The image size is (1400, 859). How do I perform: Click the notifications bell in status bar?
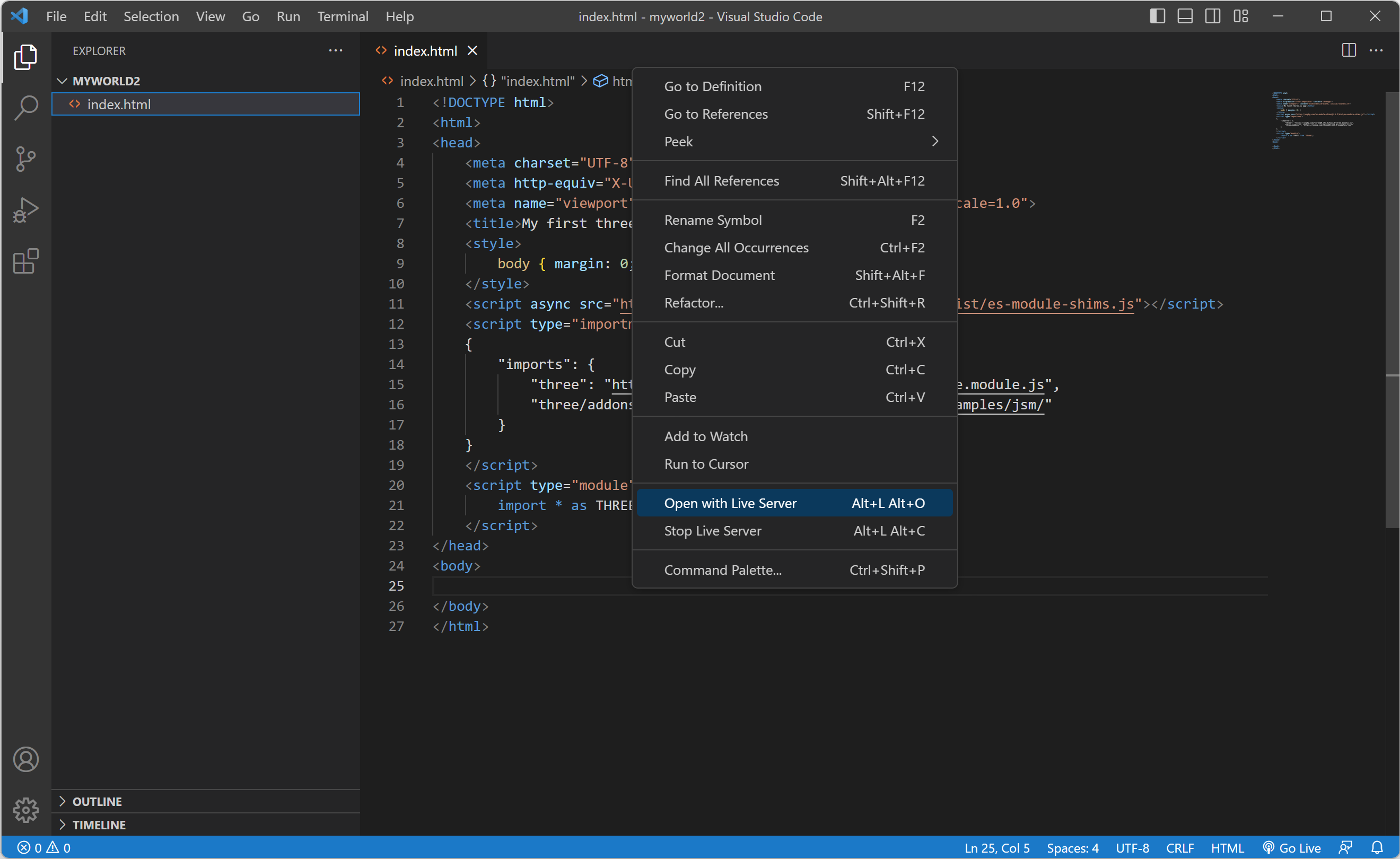pyautogui.click(x=1377, y=848)
